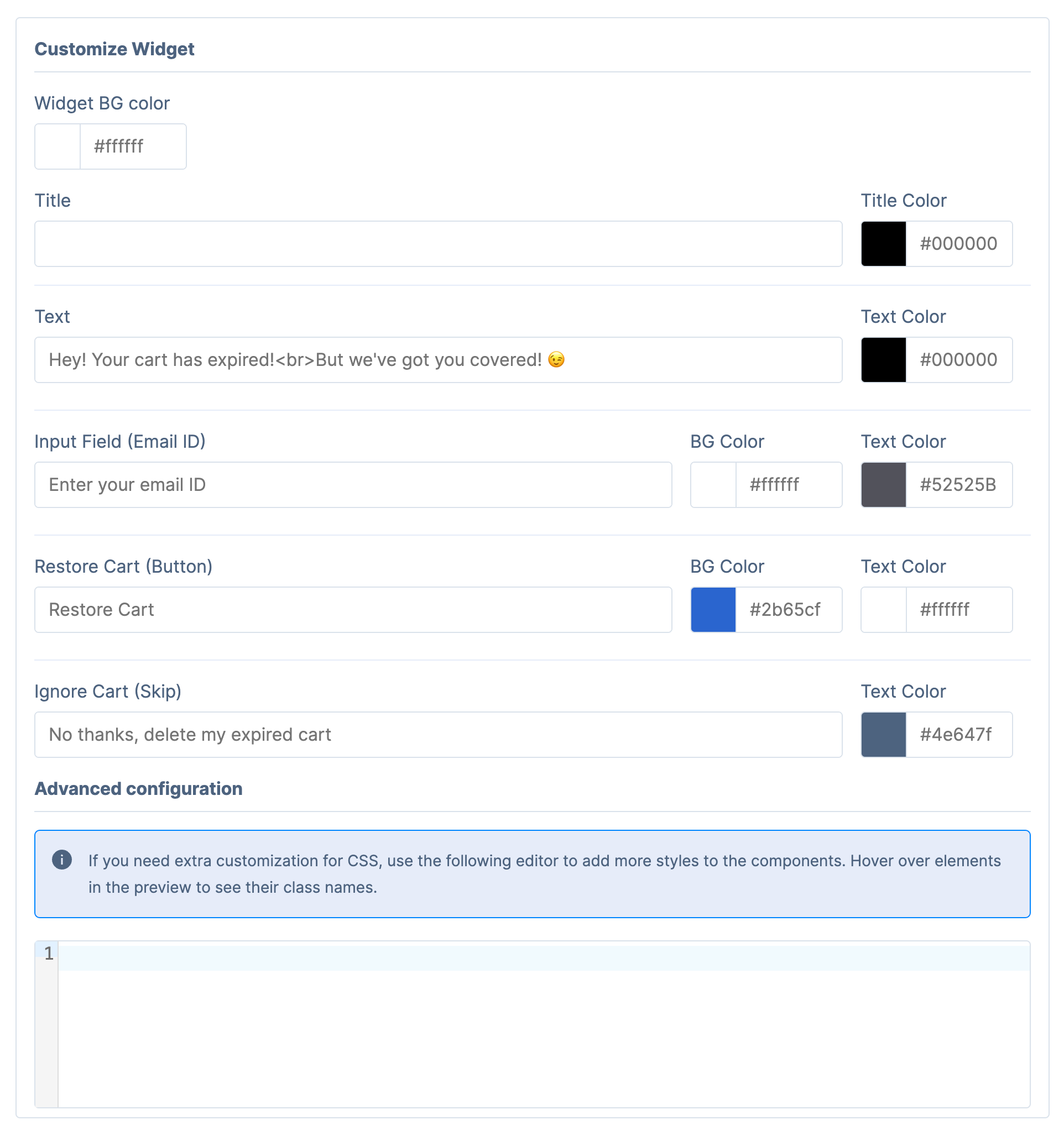Click line 1 in the CSS code editor
This screenshot has width=1064, height=1136.
tap(543, 957)
